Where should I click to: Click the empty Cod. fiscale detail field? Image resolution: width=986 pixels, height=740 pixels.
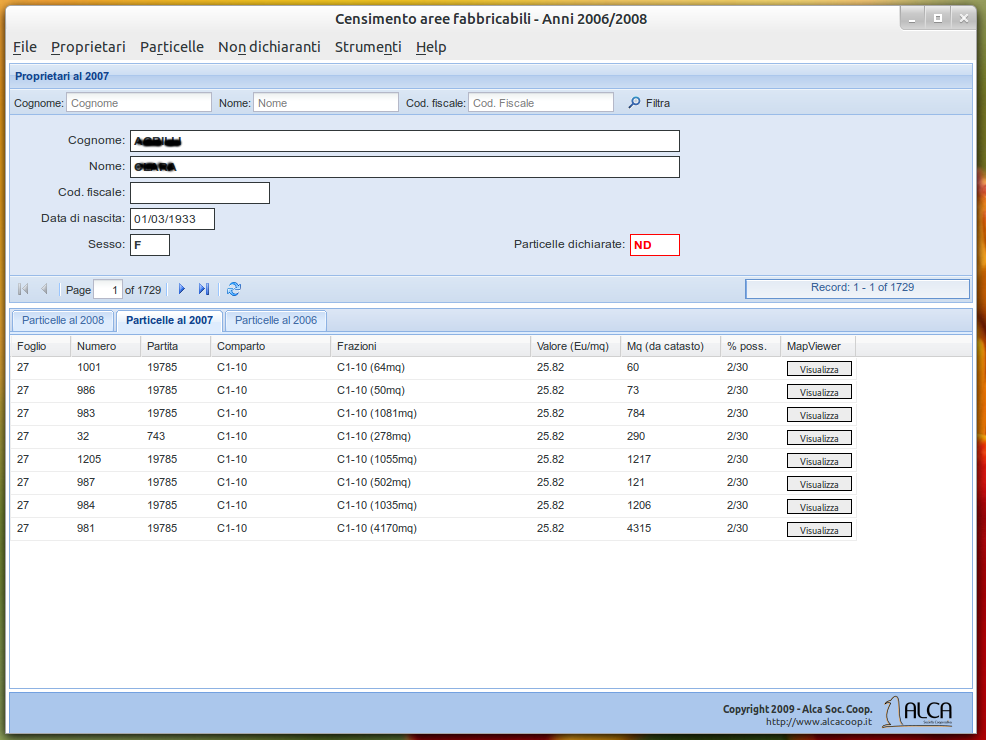[200, 193]
